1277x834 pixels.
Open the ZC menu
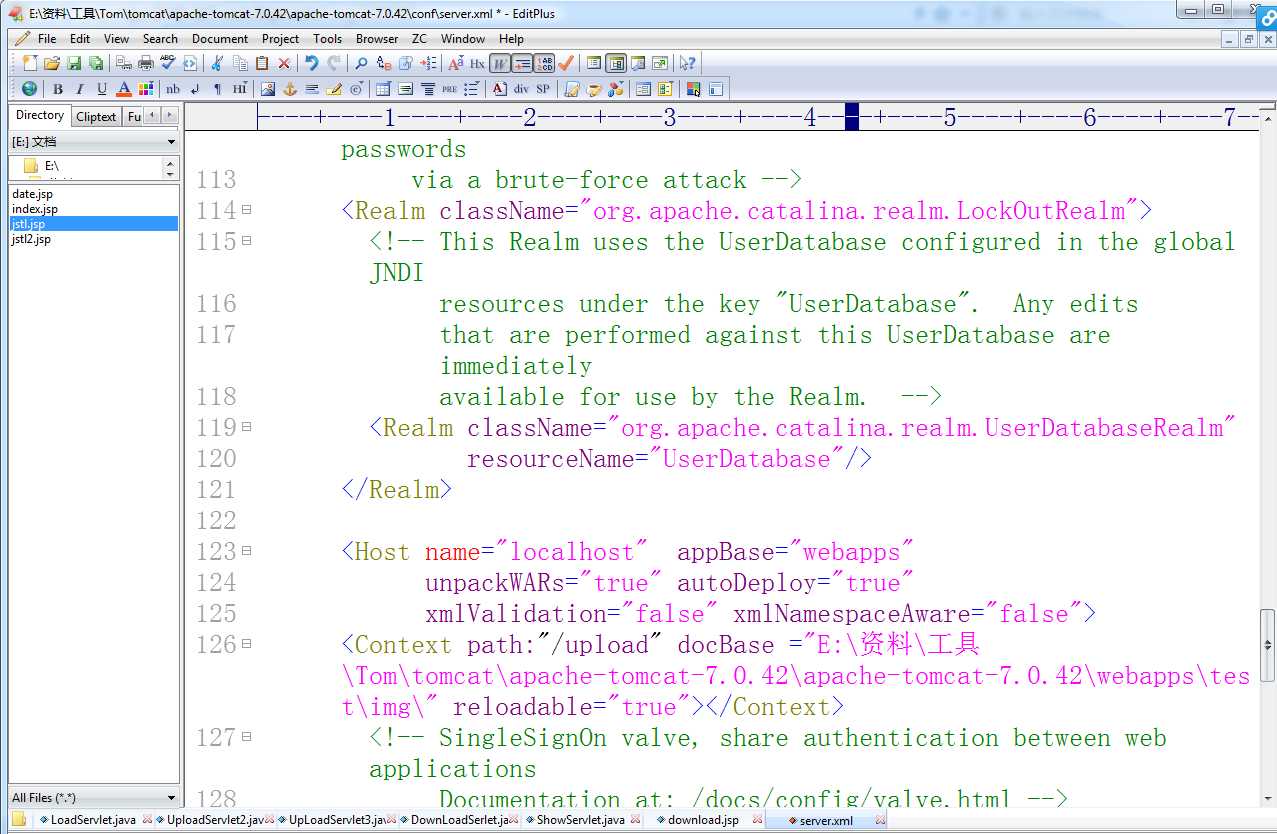click(419, 39)
